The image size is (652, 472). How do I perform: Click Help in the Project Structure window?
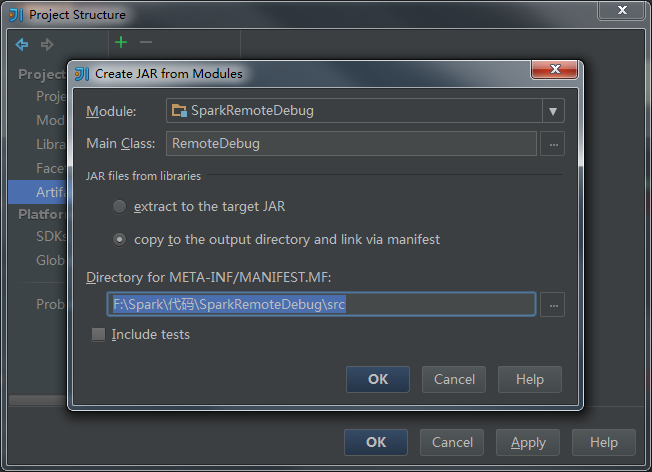(604, 442)
